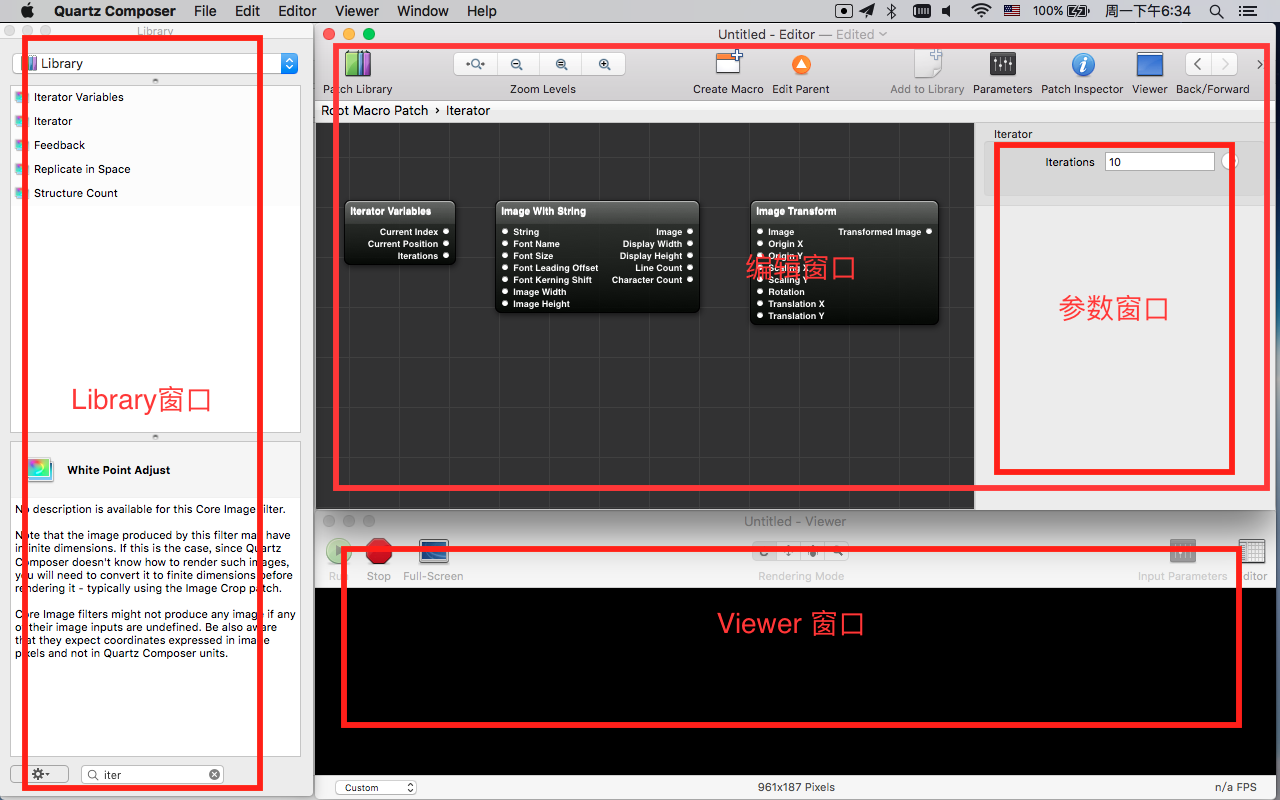This screenshot has width=1280, height=800.
Task: Click Full-Screen in the Viewer window
Action: click(433, 551)
